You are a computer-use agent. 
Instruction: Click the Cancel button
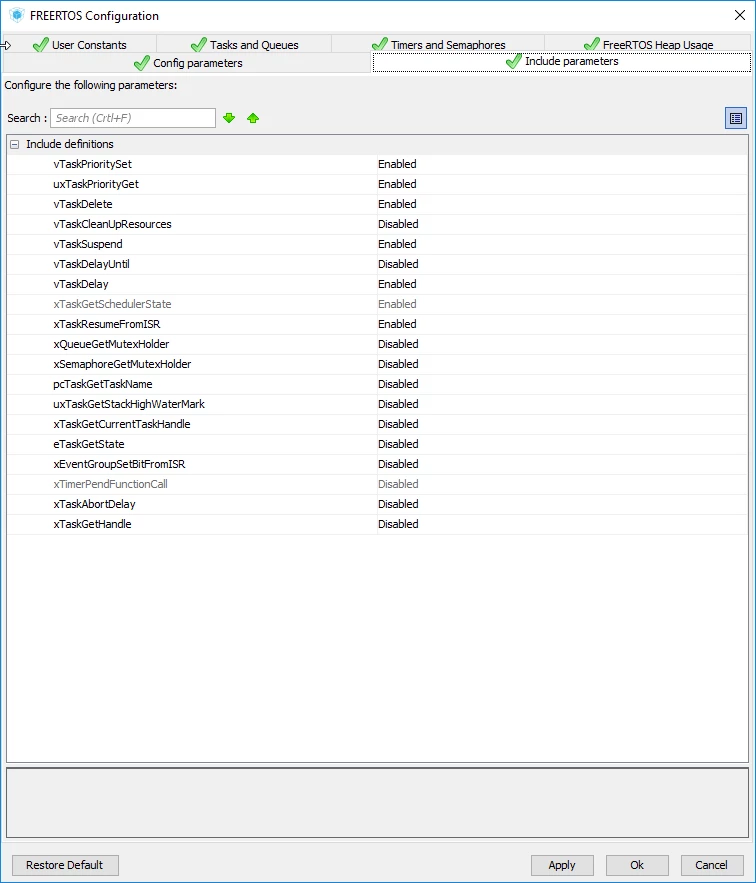711,865
